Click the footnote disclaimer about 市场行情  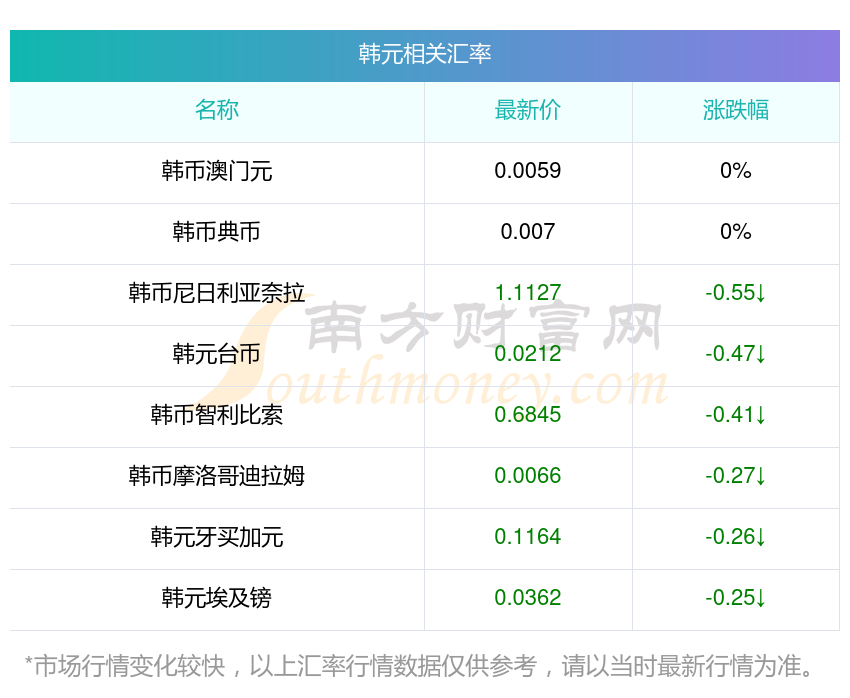click(x=419, y=666)
